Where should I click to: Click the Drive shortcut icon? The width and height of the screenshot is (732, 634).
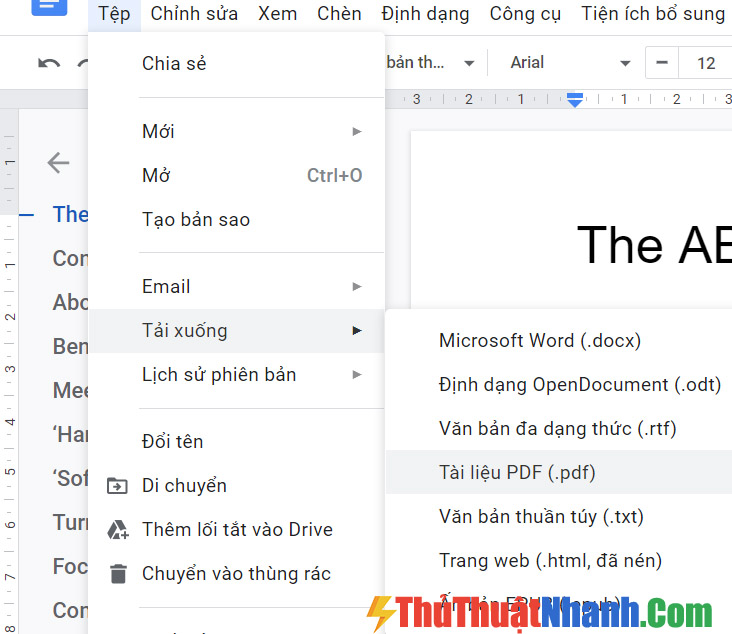coord(118,530)
